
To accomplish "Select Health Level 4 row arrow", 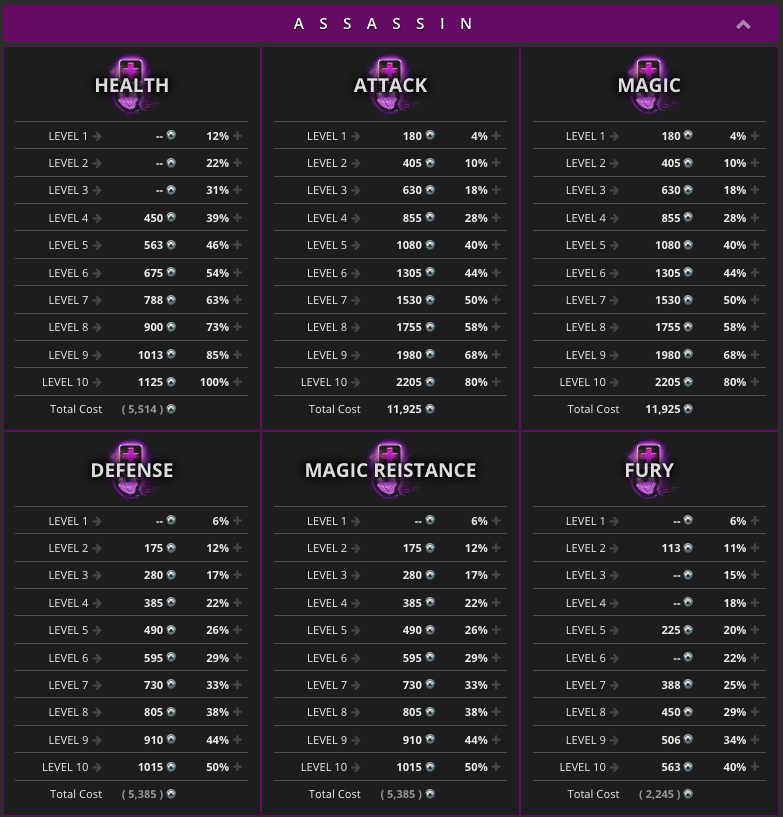I will point(98,218).
